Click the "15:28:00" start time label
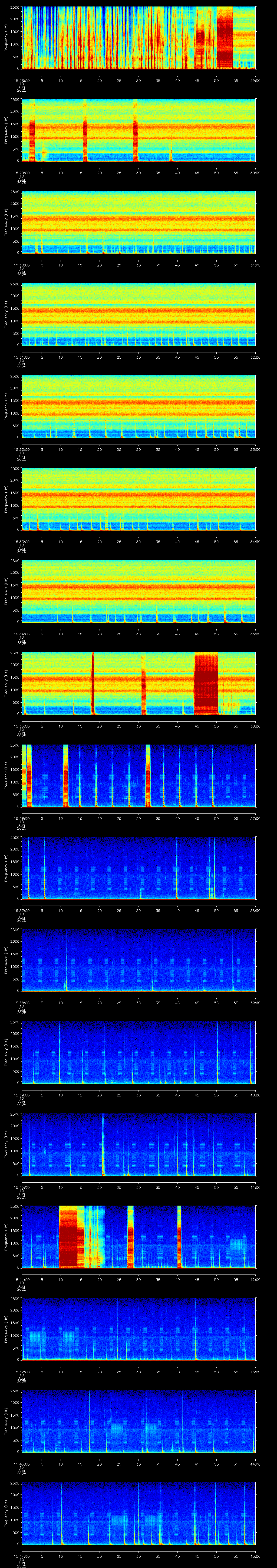277x1568 pixels. (x=22, y=80)
